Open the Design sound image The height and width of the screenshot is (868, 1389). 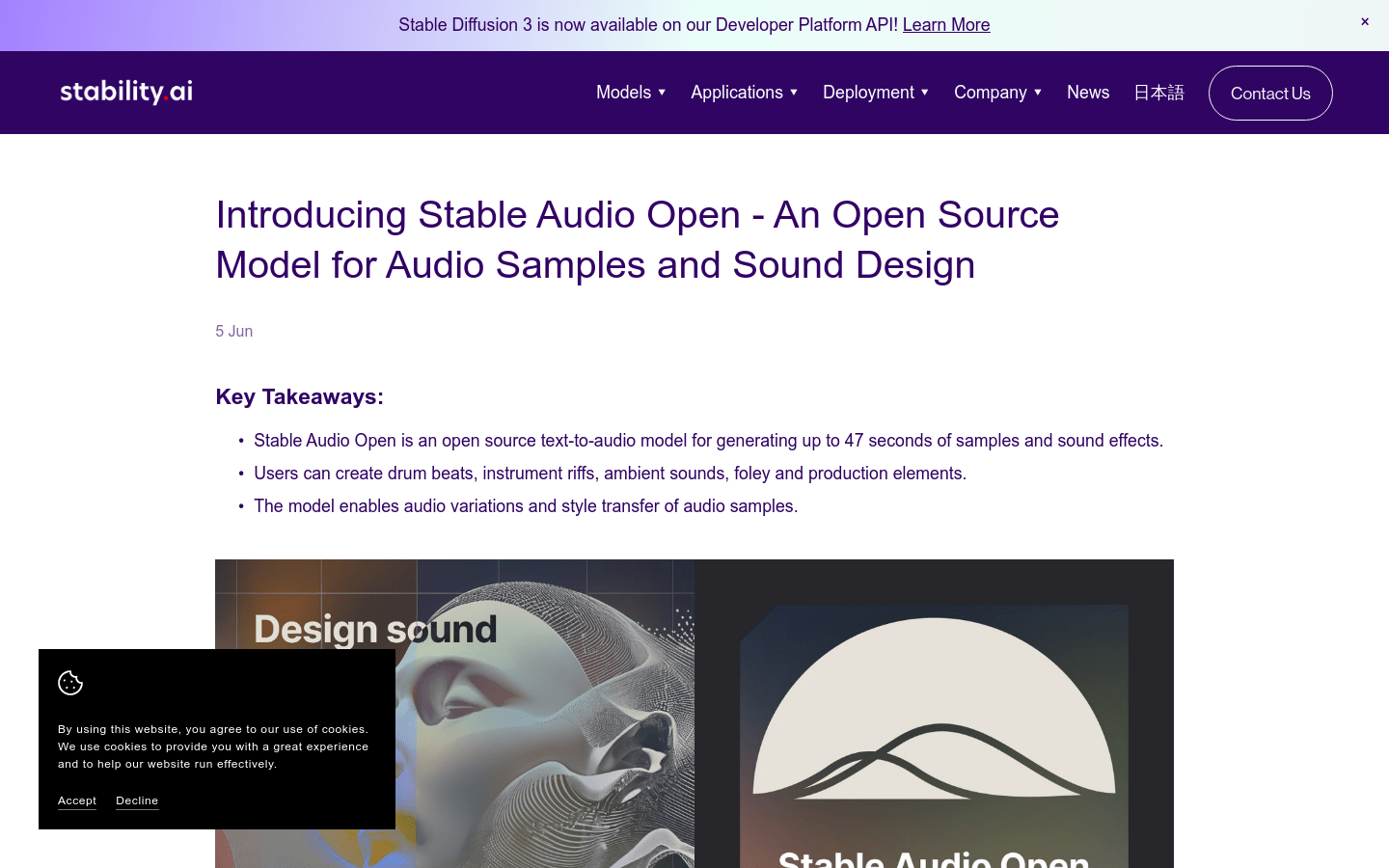(x=454, y=714)
